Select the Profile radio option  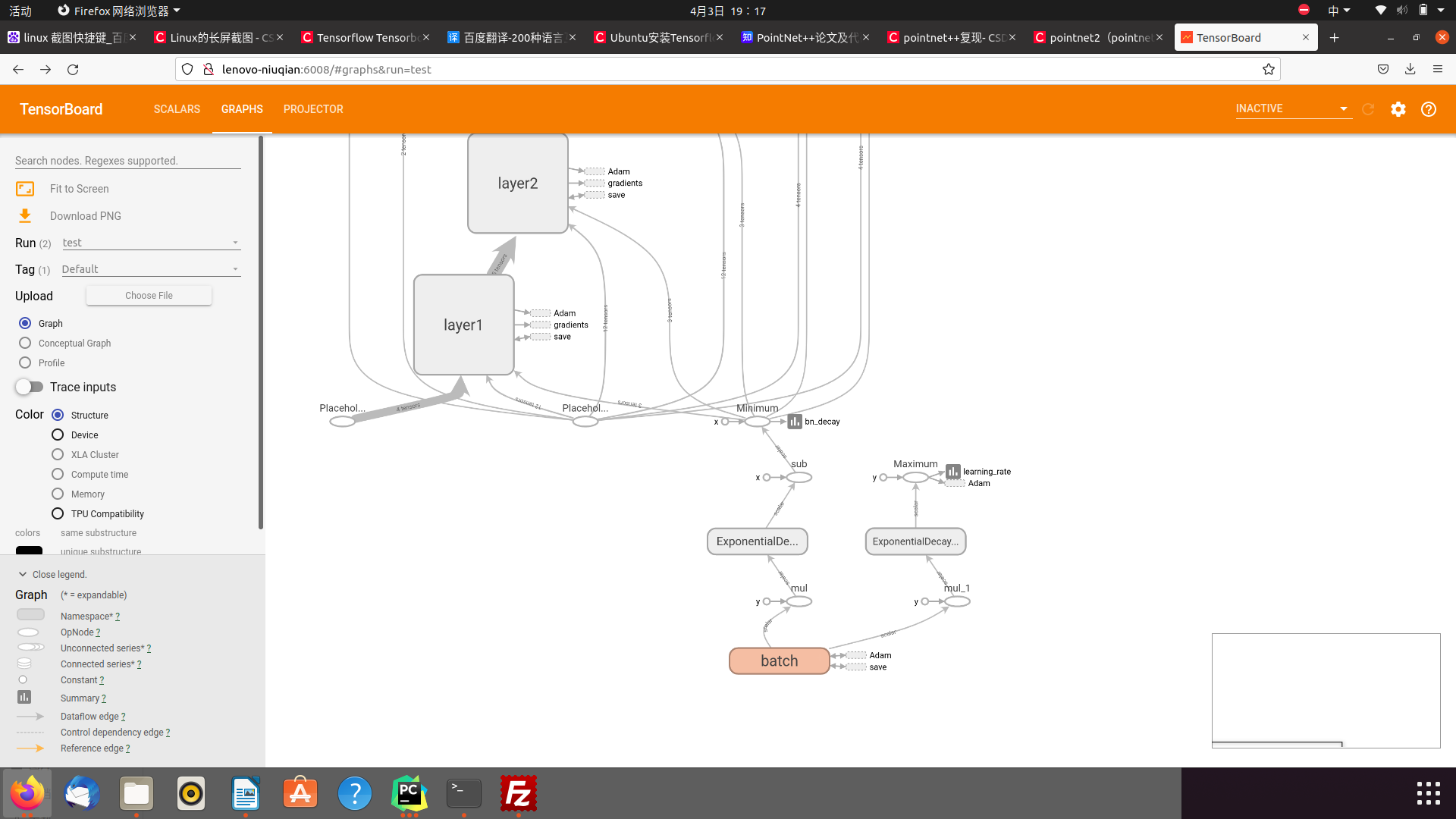(25, 362)
